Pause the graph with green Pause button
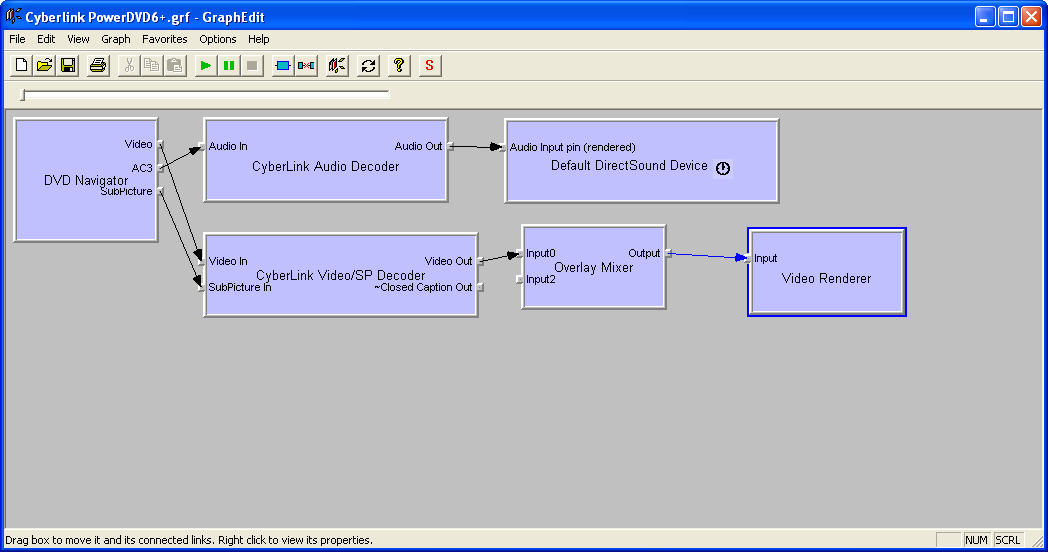This screenshot has width=1048, height=552. (229, 65)
